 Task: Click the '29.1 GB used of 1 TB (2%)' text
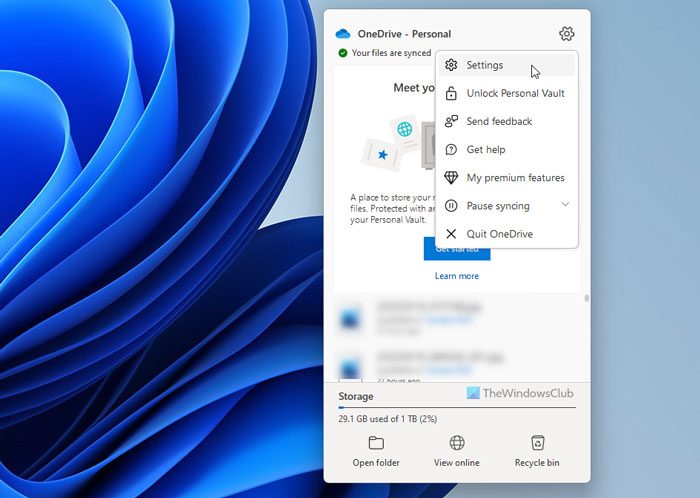[x=388, y=419]
